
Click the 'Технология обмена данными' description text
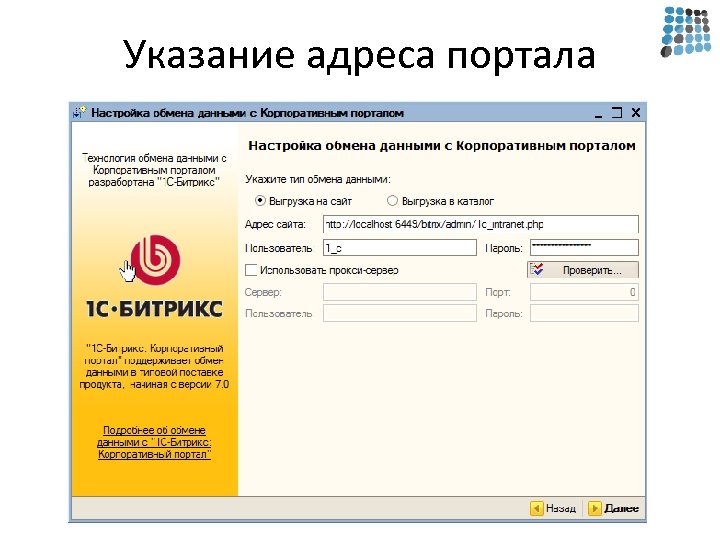(154, 170)
